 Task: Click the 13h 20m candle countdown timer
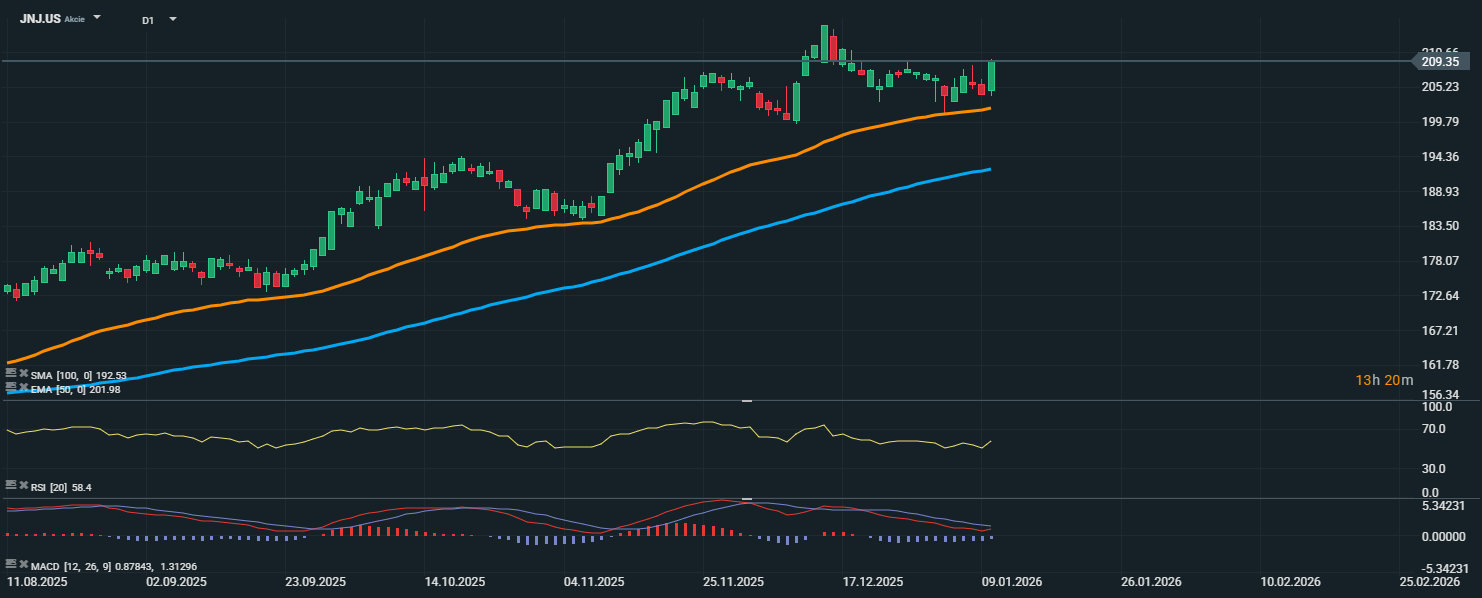(x=1384, y=380)
